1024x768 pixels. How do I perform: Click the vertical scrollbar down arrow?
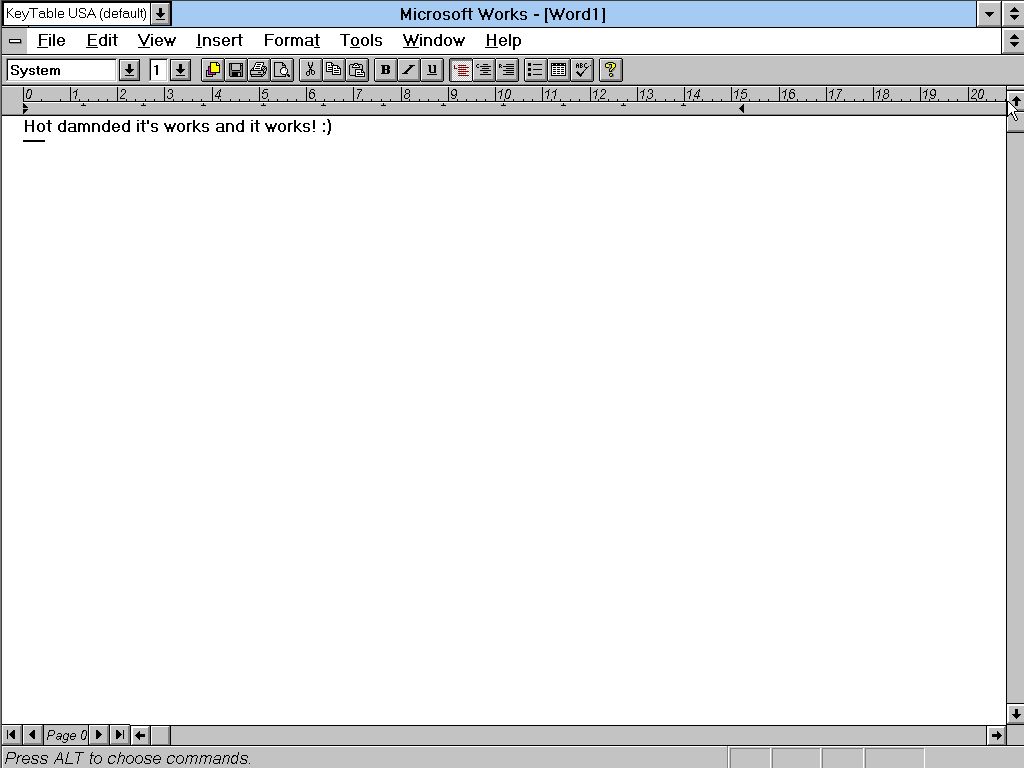1015,714
